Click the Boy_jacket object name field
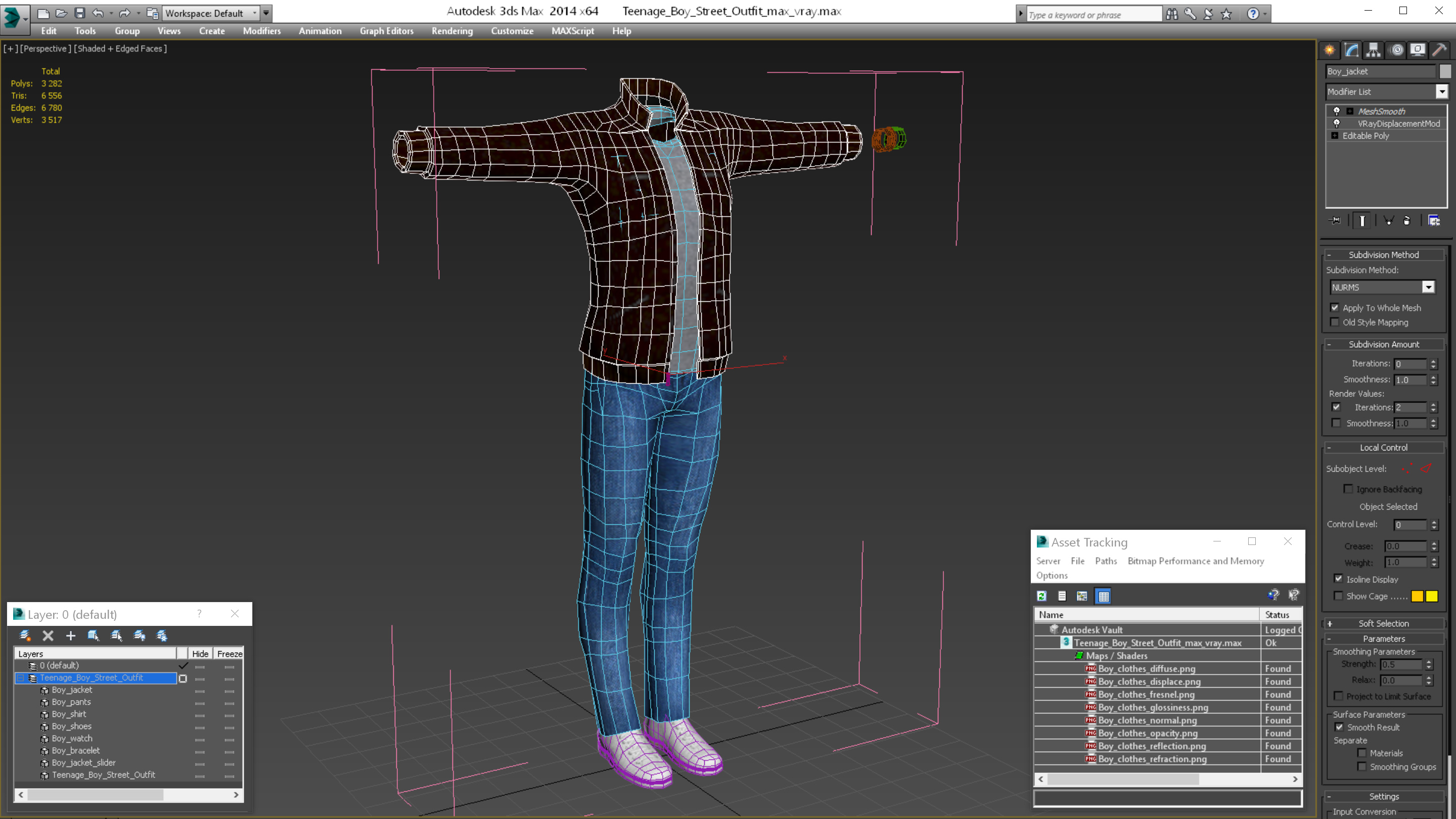This screenshot has height=819, width=1456. coord(1380,71)
